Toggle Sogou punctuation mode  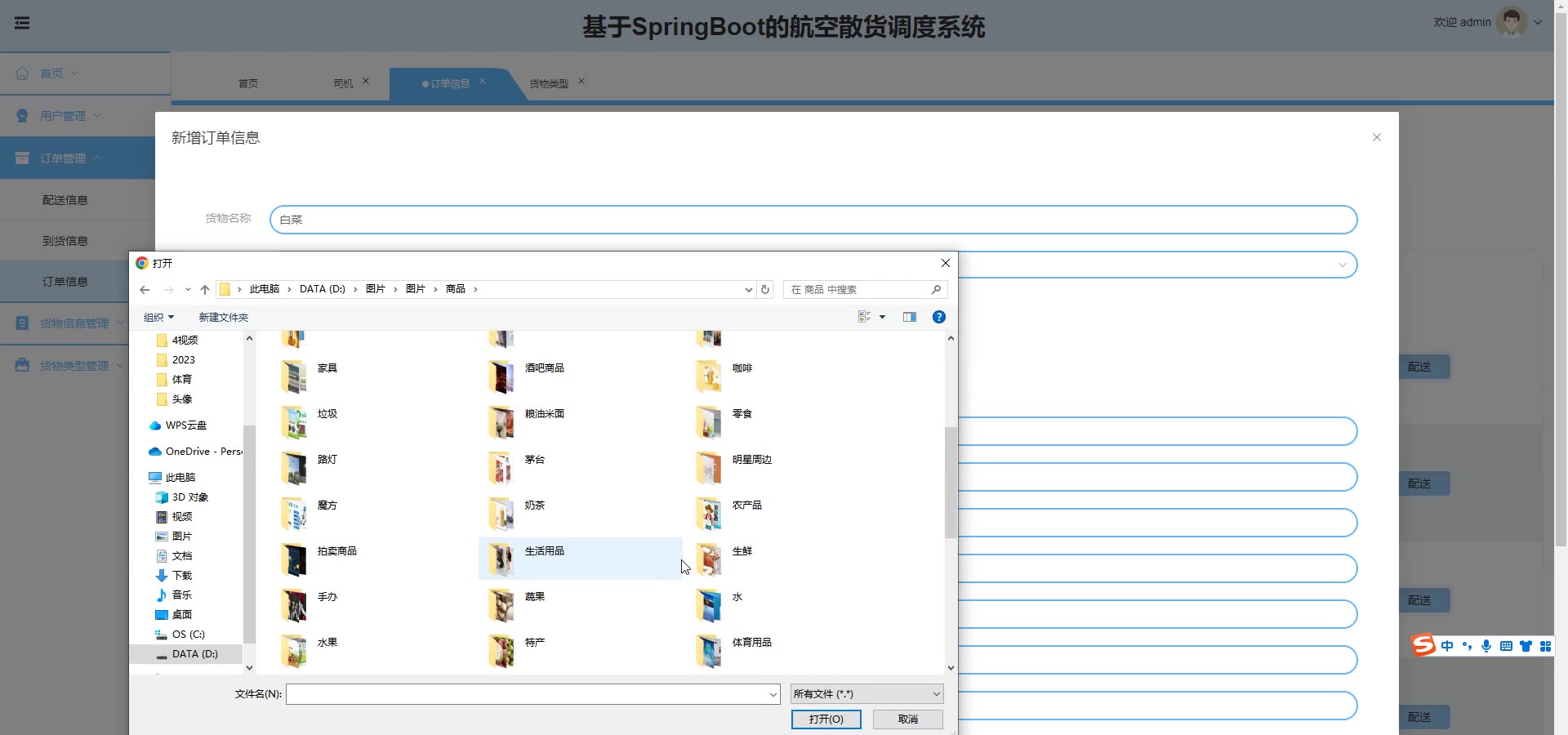tap(1467, 646)
